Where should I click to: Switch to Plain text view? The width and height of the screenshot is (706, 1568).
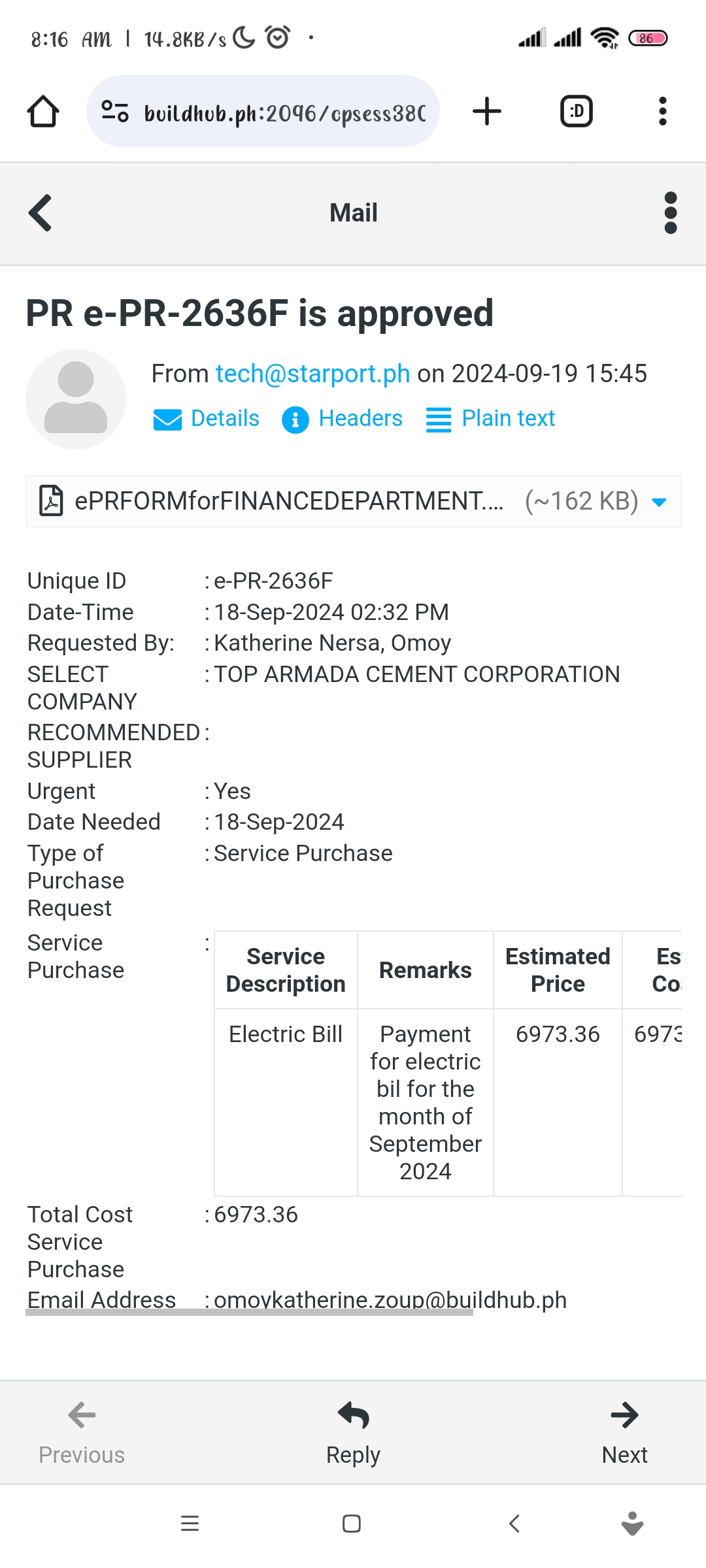pos(491,419)
